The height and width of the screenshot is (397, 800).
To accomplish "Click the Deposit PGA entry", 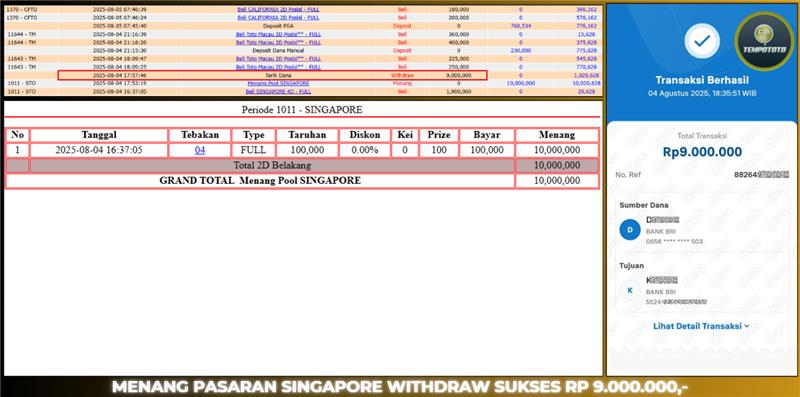I will point(279,26).
